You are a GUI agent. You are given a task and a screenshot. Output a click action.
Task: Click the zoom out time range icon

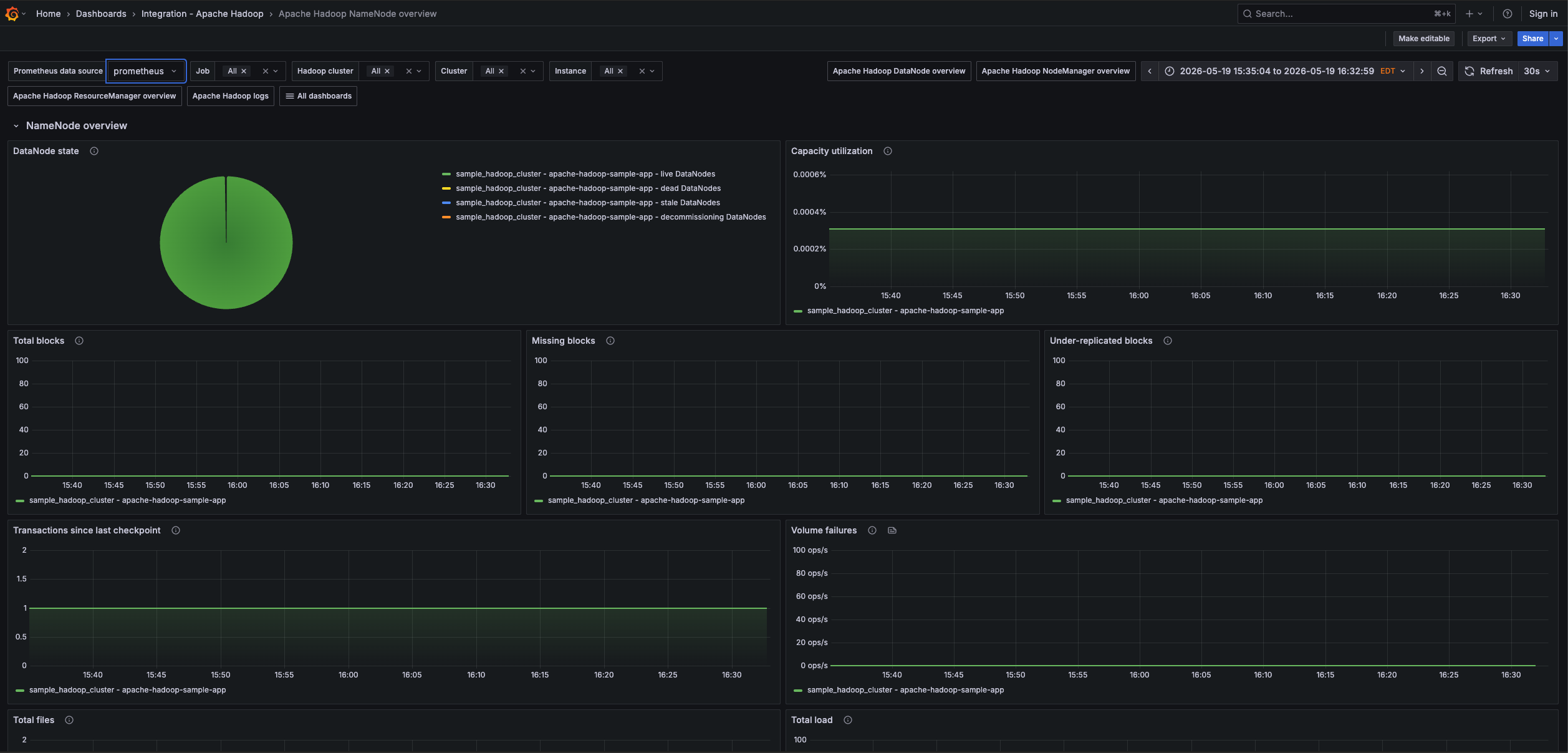click(x=1441, y=71)
